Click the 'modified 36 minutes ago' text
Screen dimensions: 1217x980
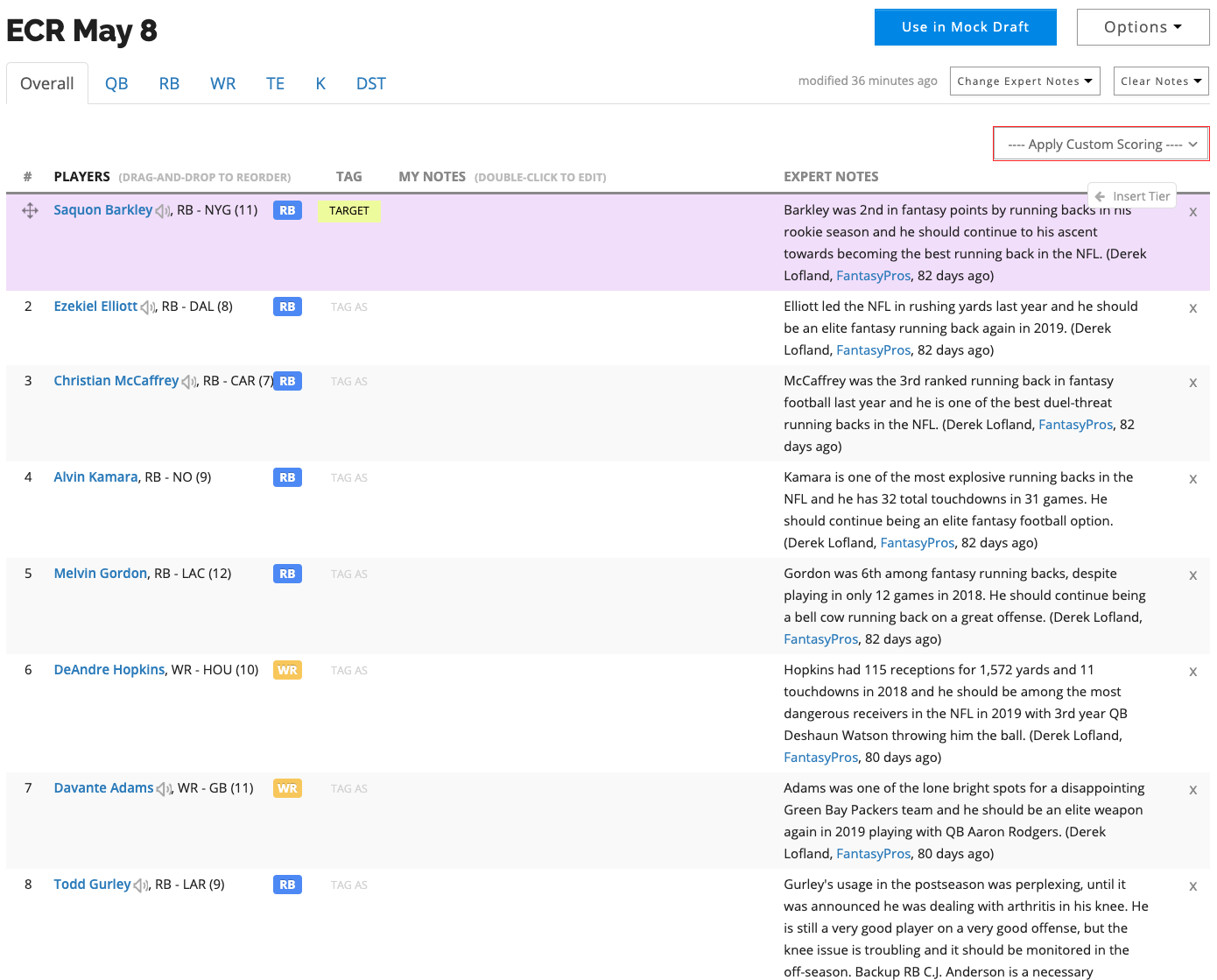pyautogui.click(x=868, y=81)
